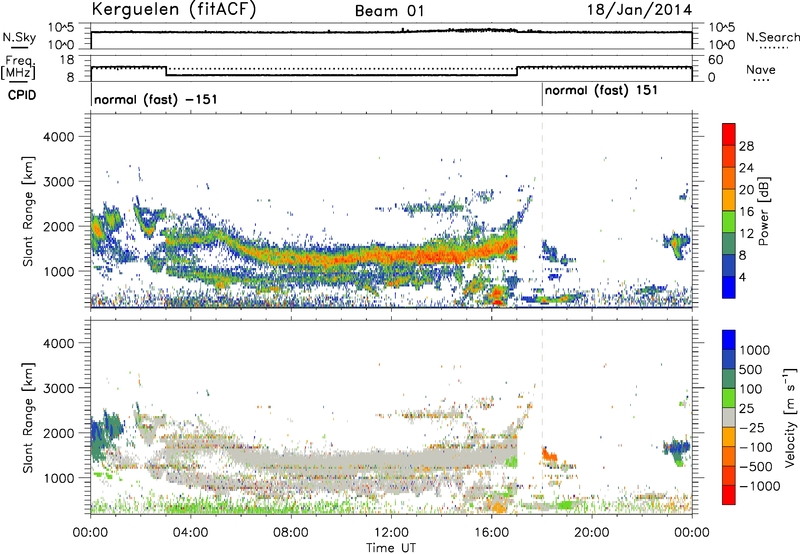Screen dimensions: 800x554
Task: Click the "500" value on Velocity scale
Action: tap(751, 369)
